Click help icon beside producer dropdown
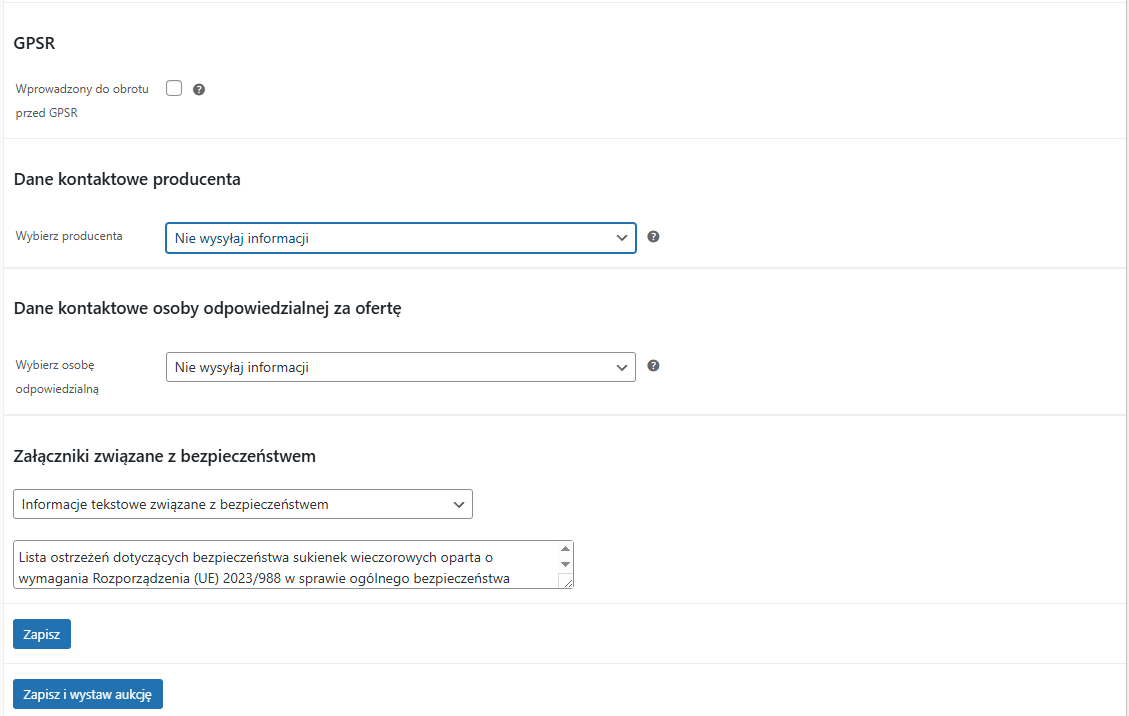The height and width of the screenshot is (716, 1129). click(653, 237)
